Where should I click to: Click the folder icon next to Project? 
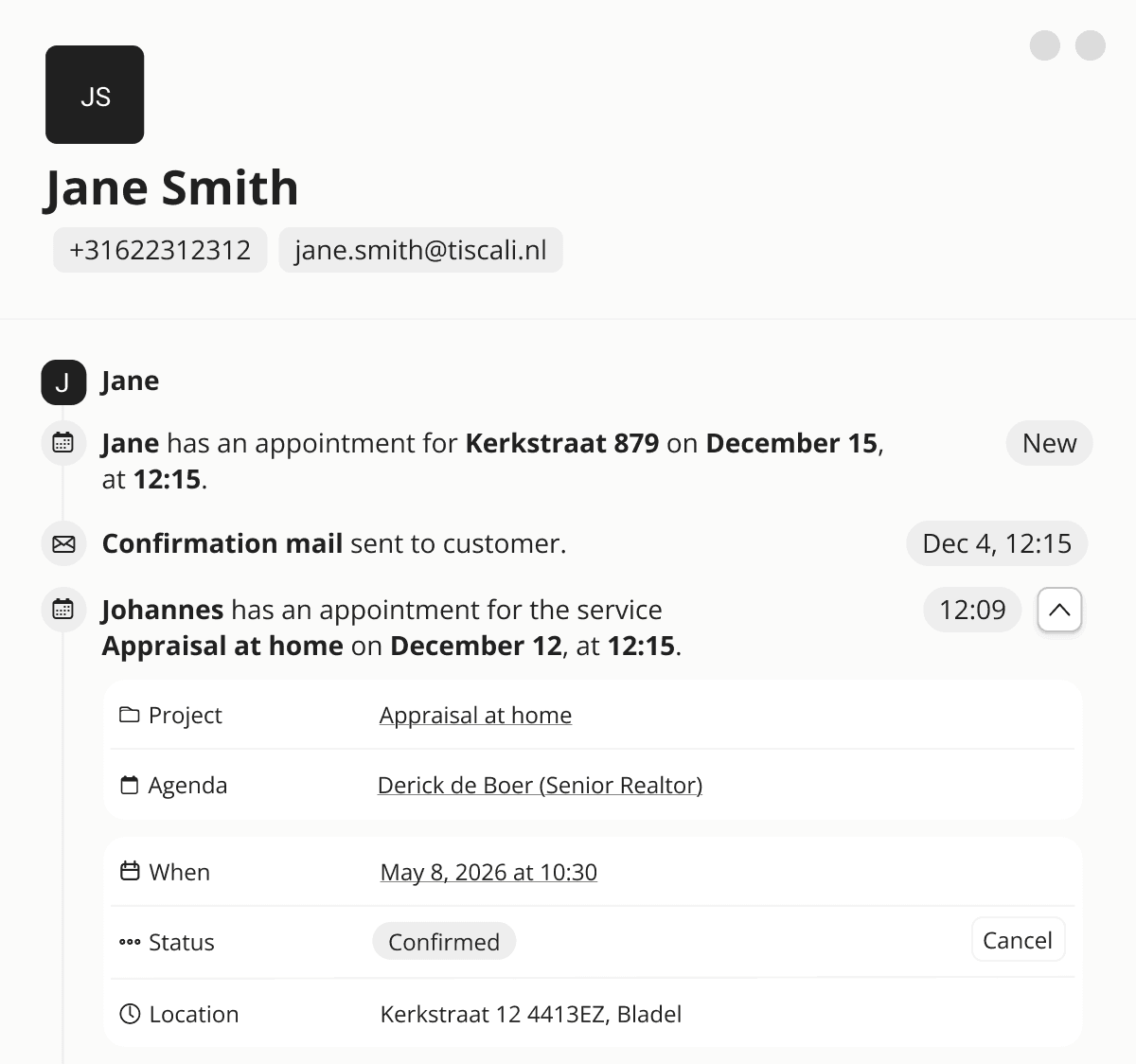pyautogui.click(x=130, y=715)
